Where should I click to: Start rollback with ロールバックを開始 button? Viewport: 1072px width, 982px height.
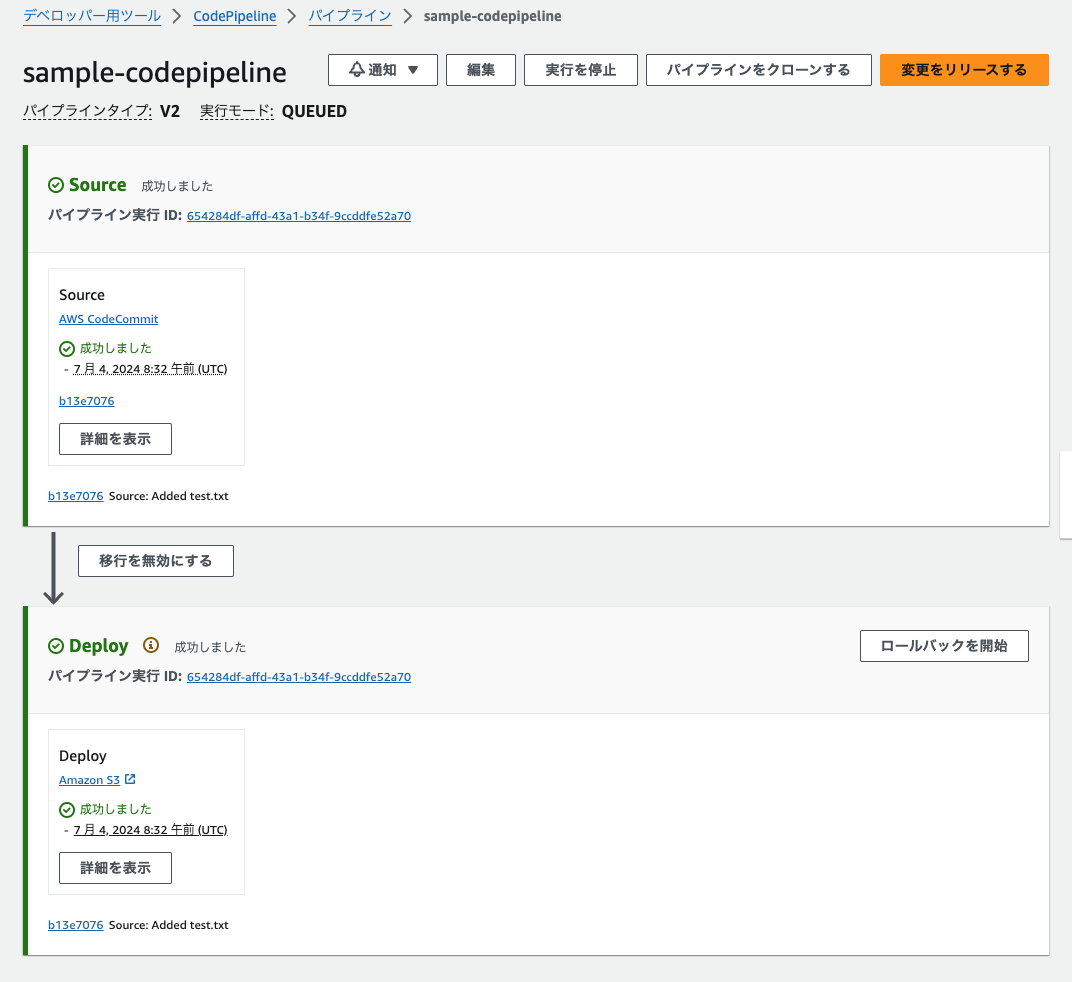pos(944,646)
